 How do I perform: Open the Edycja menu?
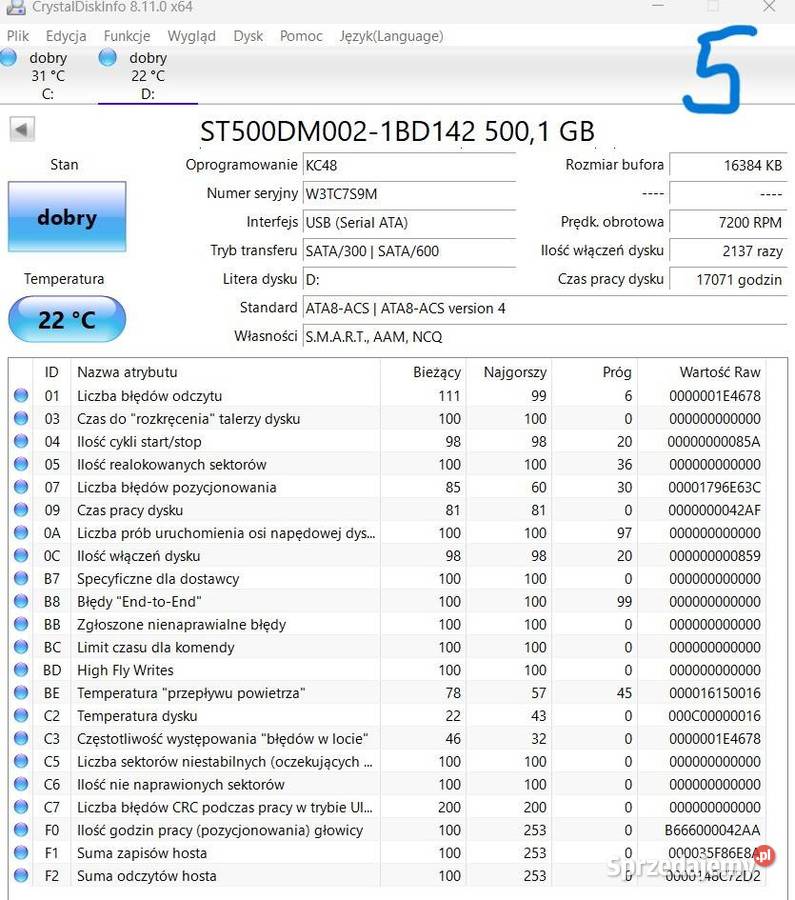pyautogui.click(x=66, y=36)
